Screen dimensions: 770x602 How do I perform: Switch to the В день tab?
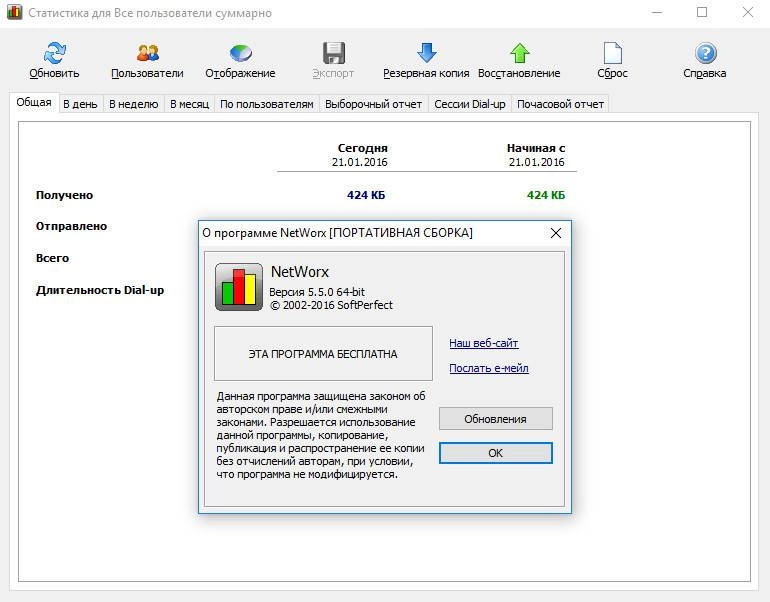pyautogui.click(x=80, y=104)
